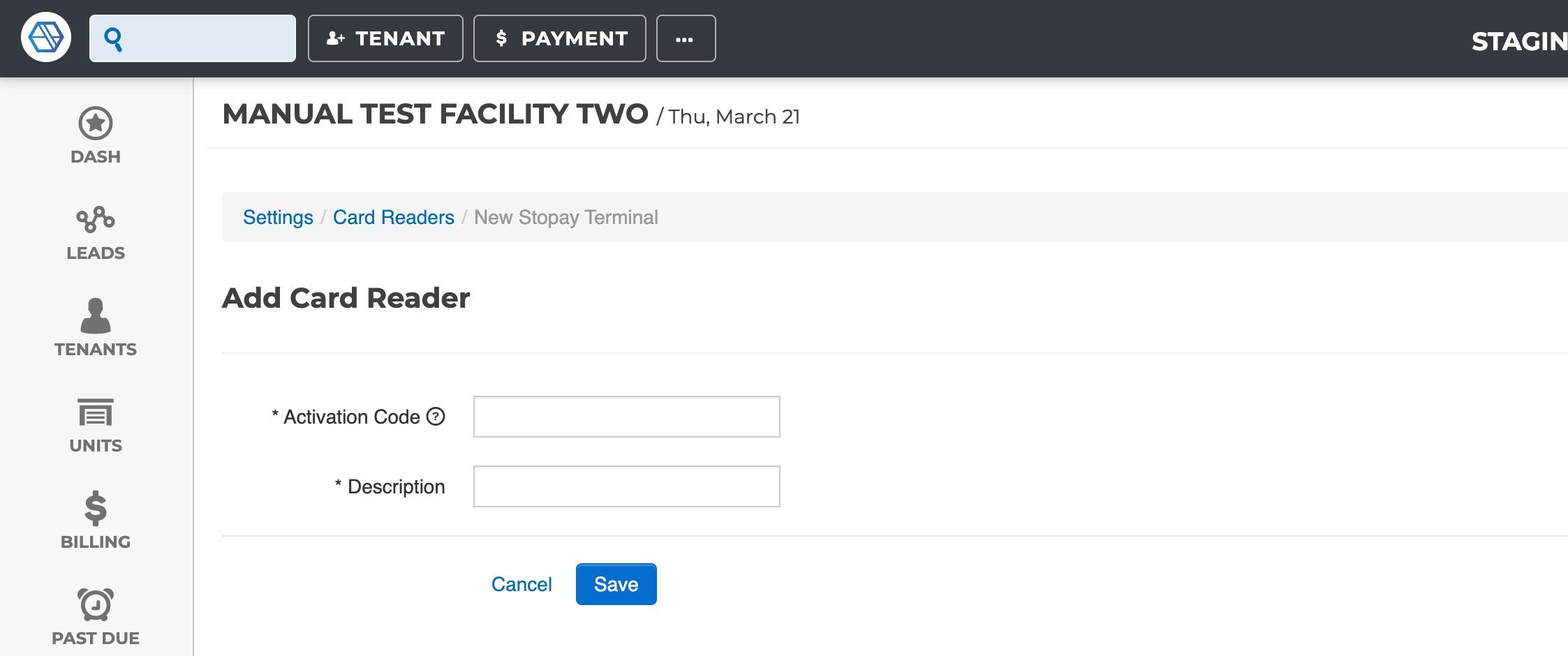This screenshot has width=1568, height=656.
Task: Show the Activation Code help tooltip
Action: click(x=436, y=417)
